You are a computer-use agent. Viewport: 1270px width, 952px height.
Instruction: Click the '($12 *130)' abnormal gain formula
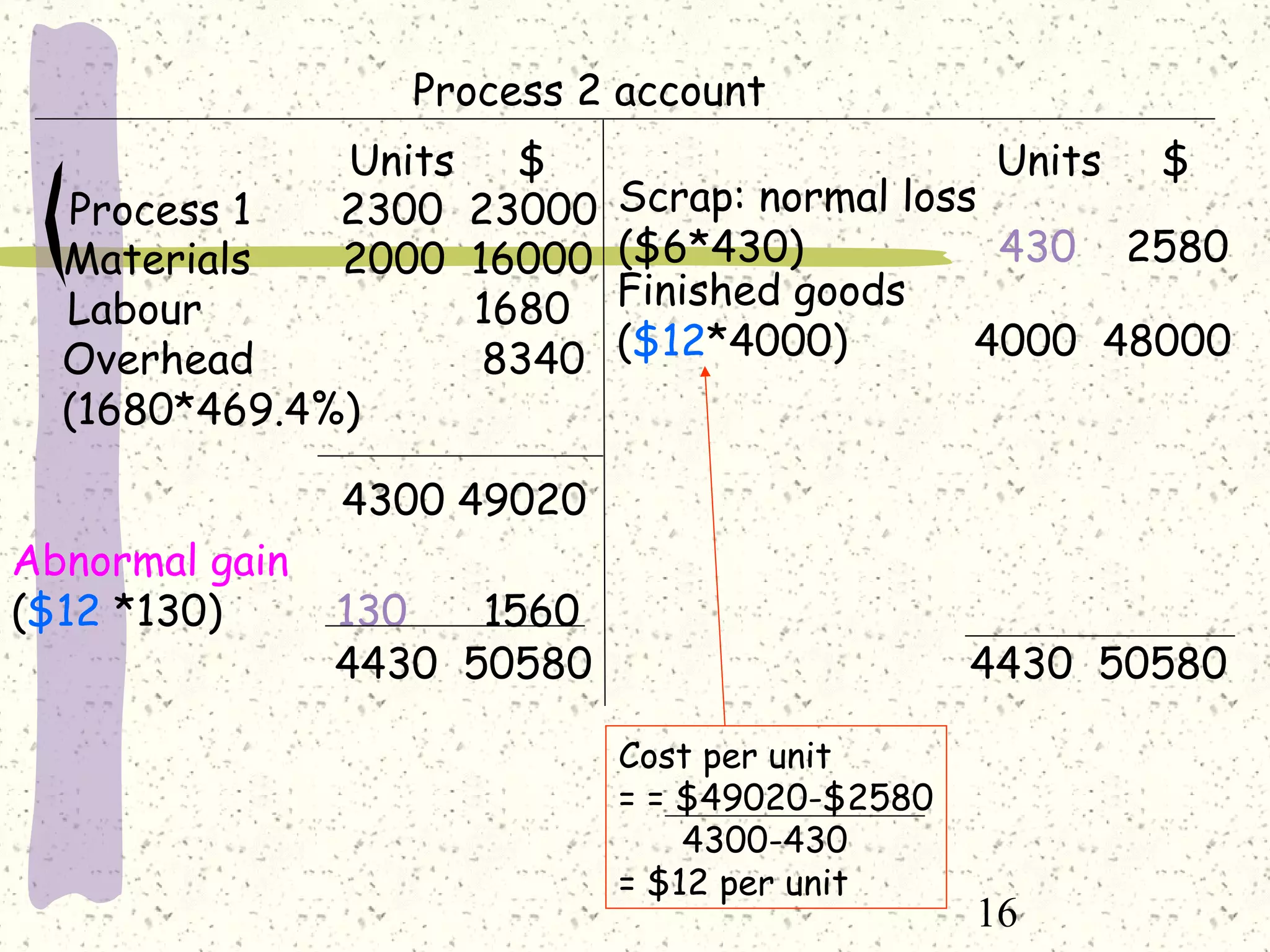117,611
